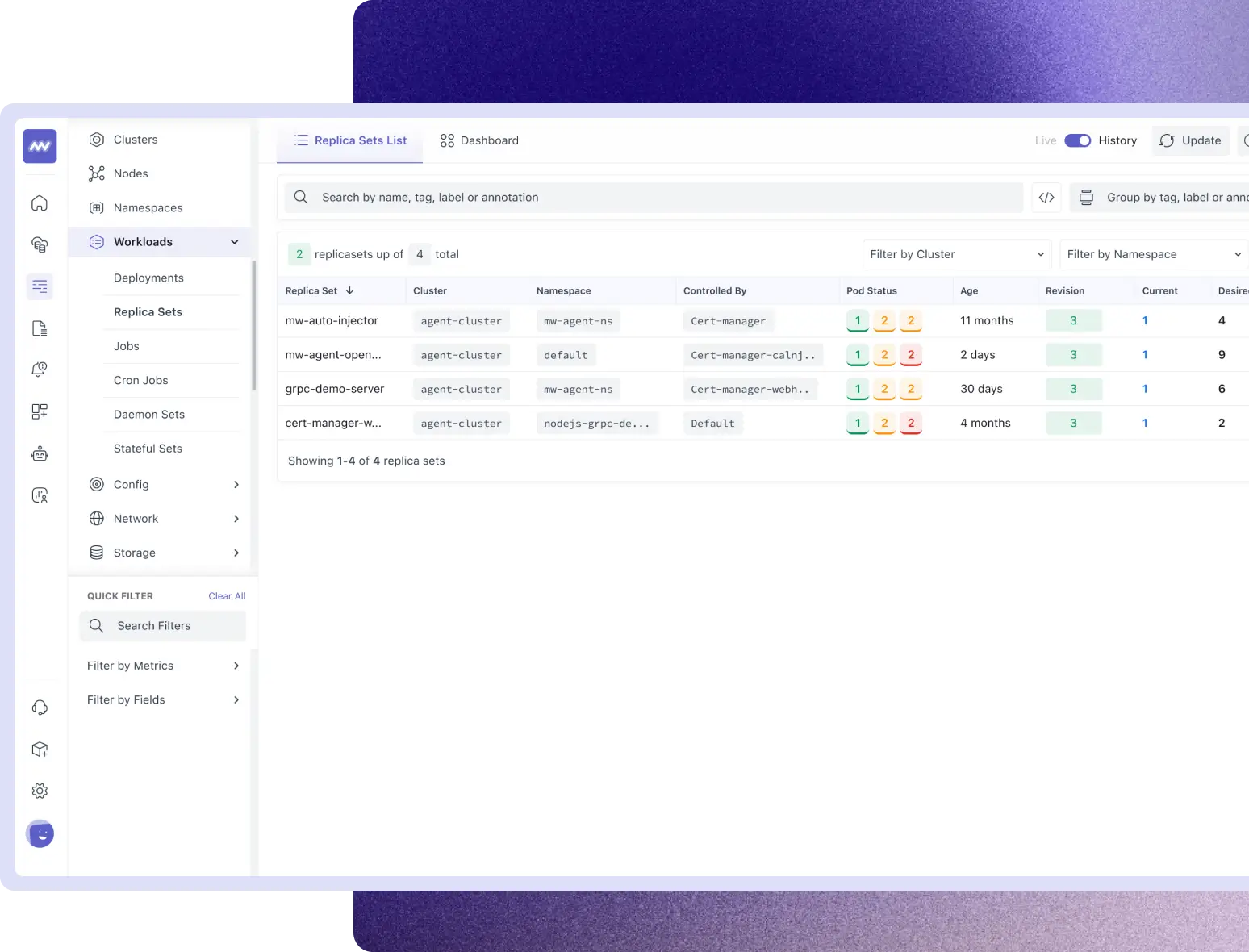Click the Update refresh button
This screenshot has height=952, width=1249.
[x=1190, y=140]
